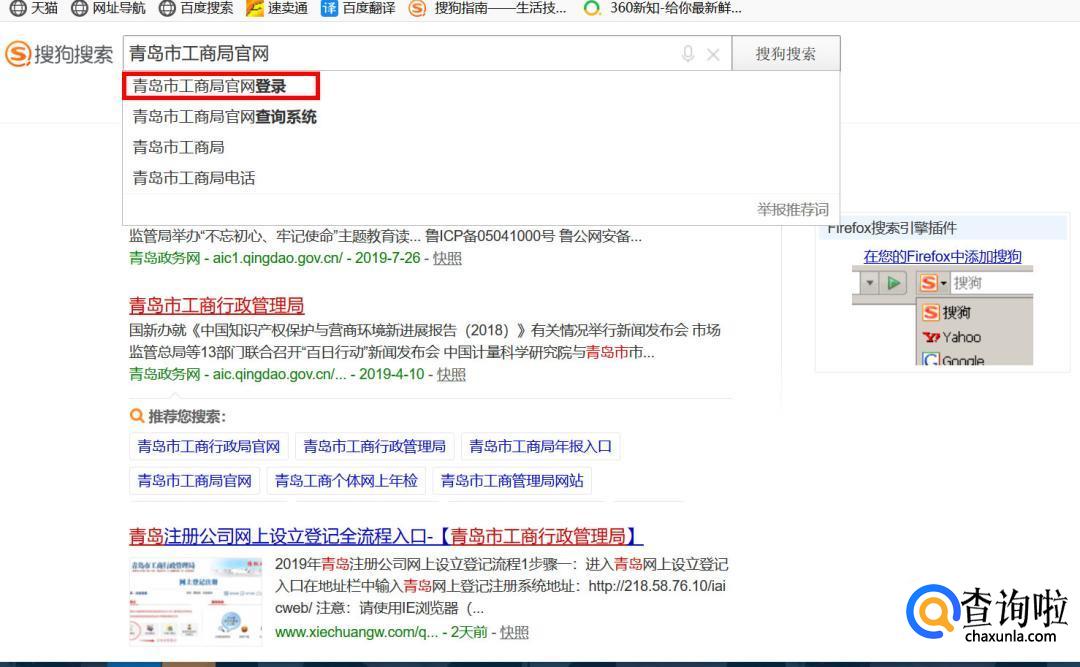This screenshot has width=1080, height=667.
Task: Open the 百度翻译 bookmark
Action: (358, 8)
